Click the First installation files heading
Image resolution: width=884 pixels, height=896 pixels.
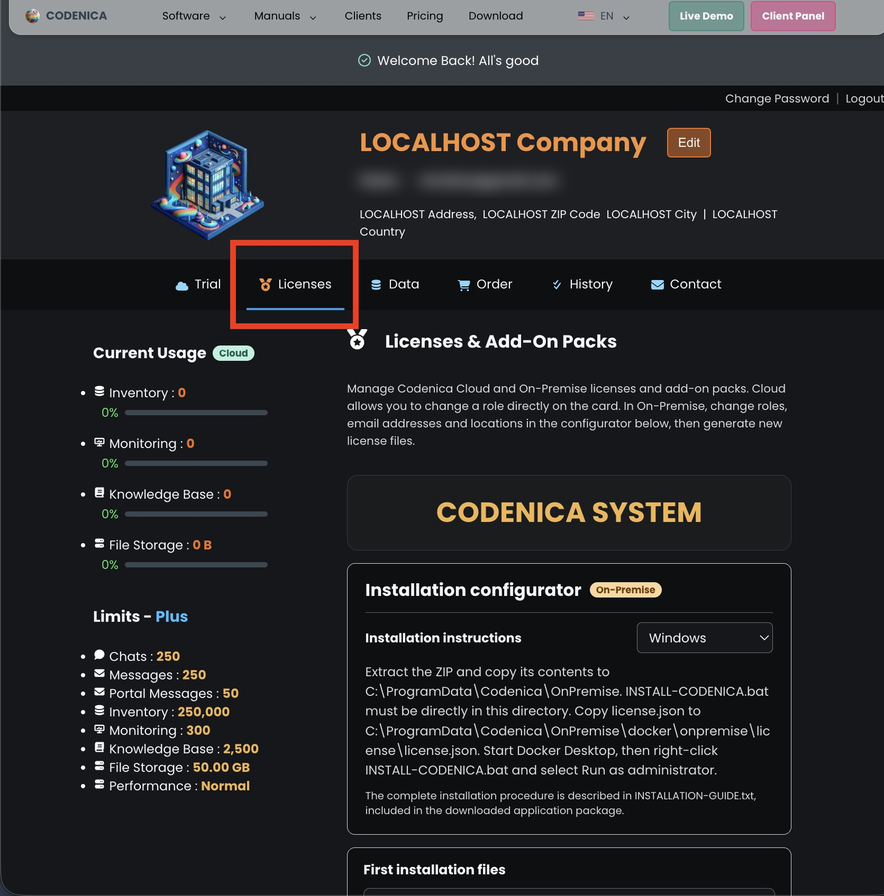pos(434,870)
